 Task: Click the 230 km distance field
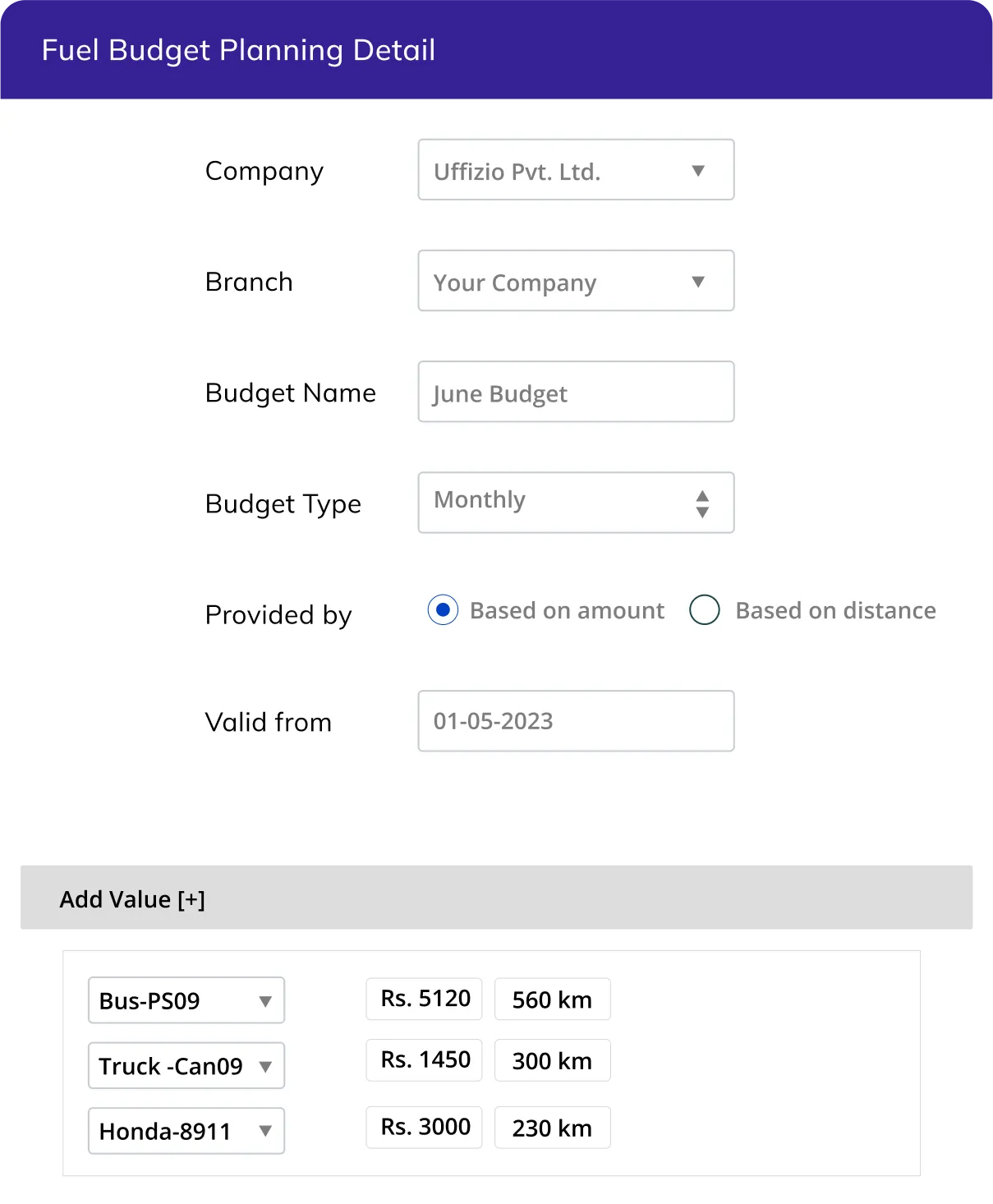[x=552, y=1128]
